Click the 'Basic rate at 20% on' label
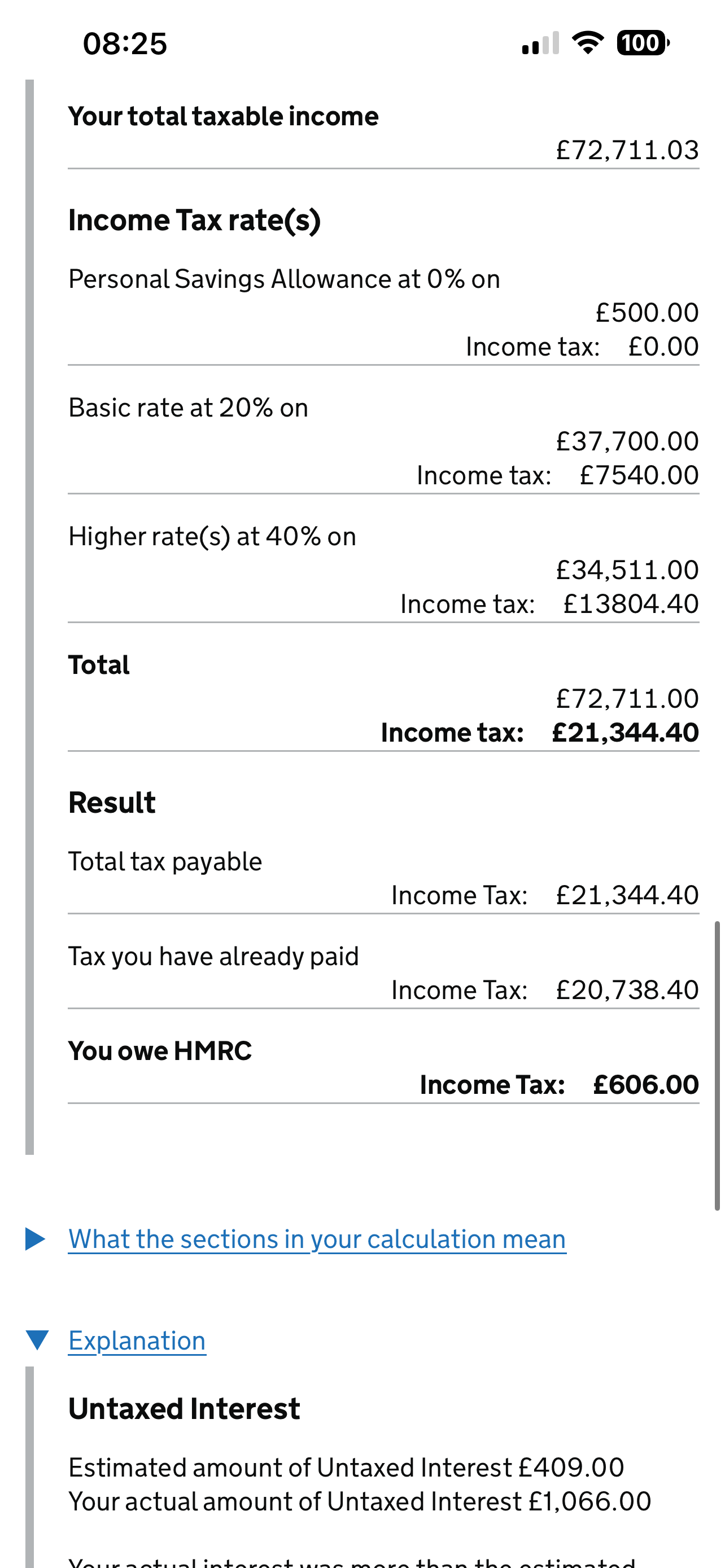 pos(188,408)
